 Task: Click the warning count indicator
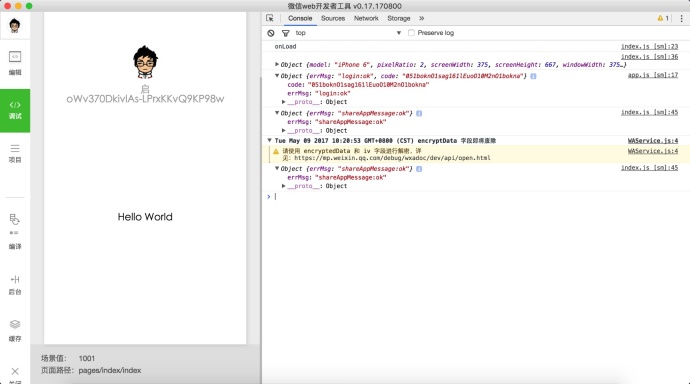coord(663,18)
